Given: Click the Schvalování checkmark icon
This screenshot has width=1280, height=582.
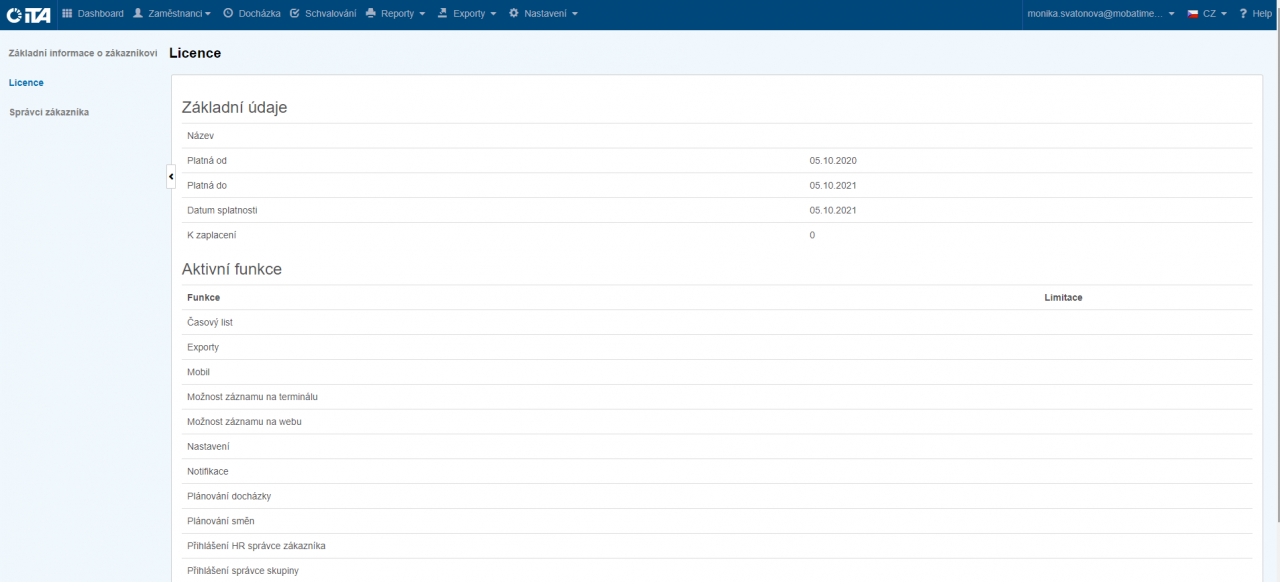Looking at the screenshot, I should [295, 14].
